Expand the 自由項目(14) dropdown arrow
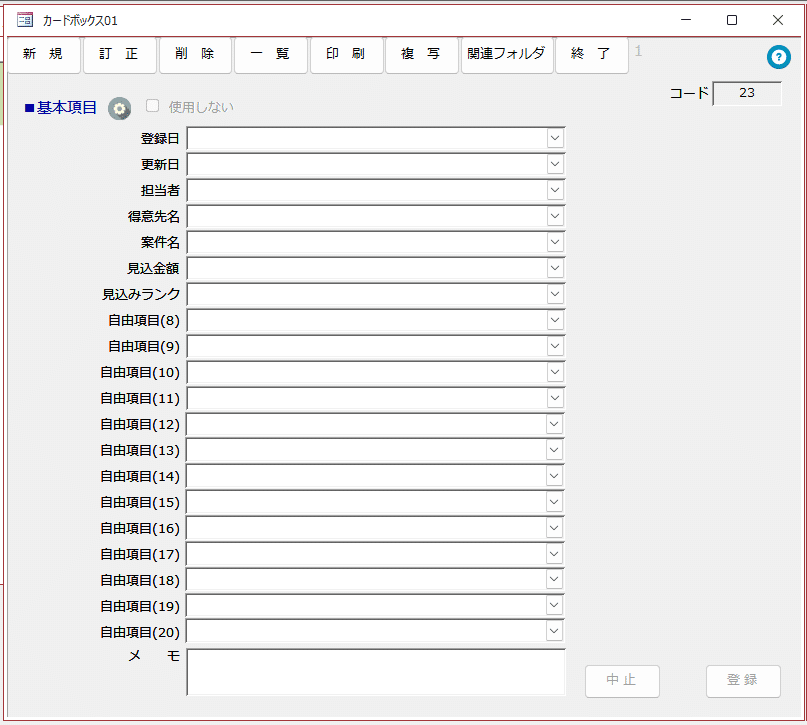The image size is (807, 725). tap(554, 476)
